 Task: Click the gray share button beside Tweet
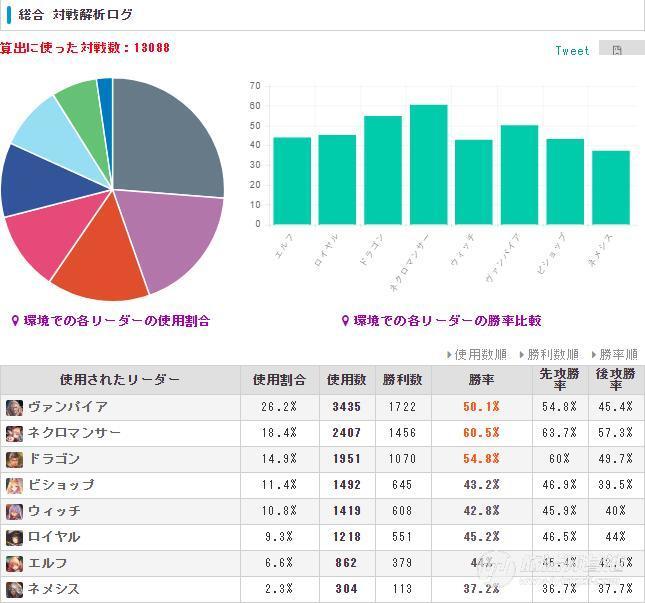click(622, 48)
